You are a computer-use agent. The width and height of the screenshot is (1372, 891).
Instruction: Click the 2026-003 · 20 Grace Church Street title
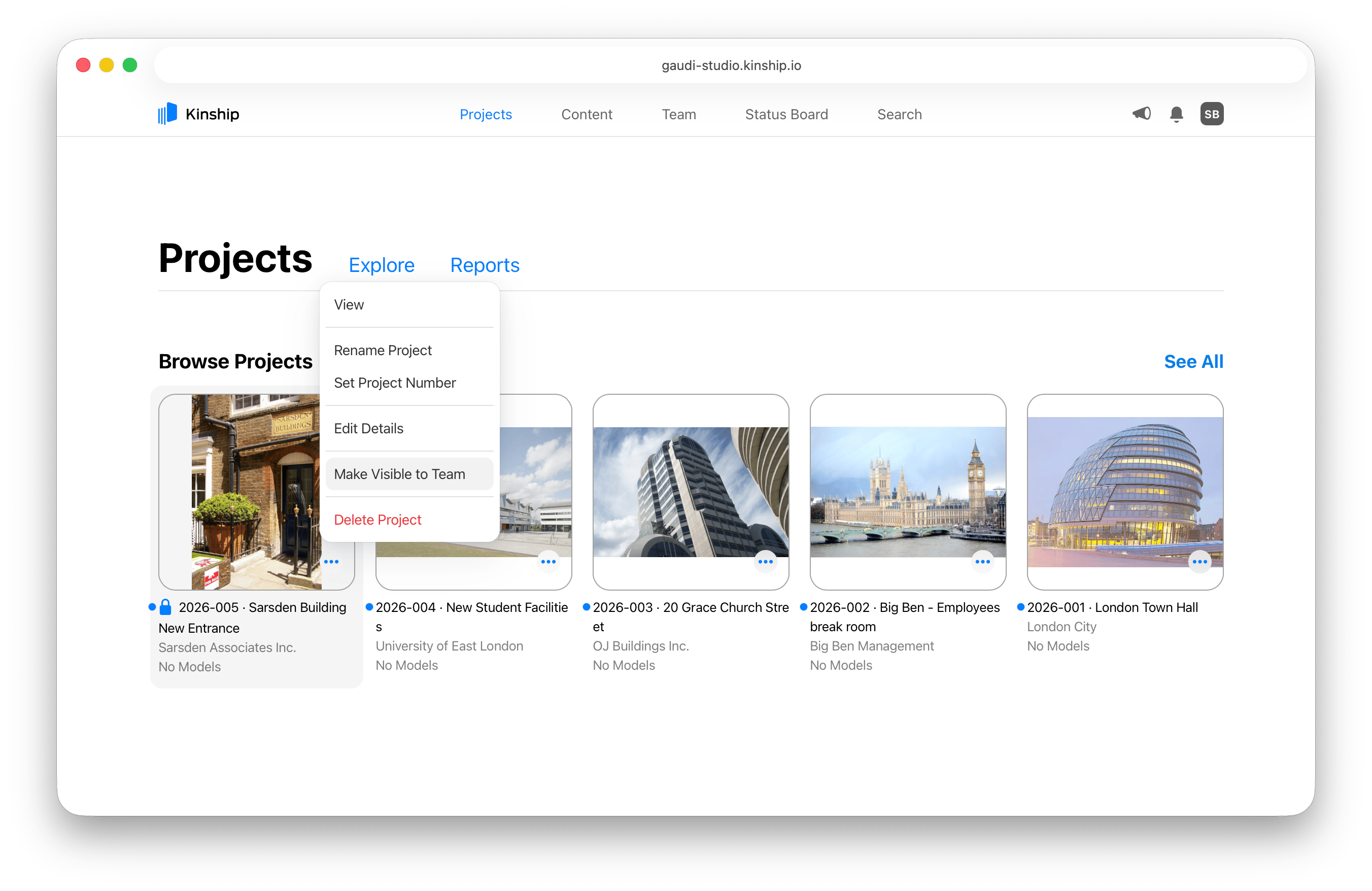(691, 616)
